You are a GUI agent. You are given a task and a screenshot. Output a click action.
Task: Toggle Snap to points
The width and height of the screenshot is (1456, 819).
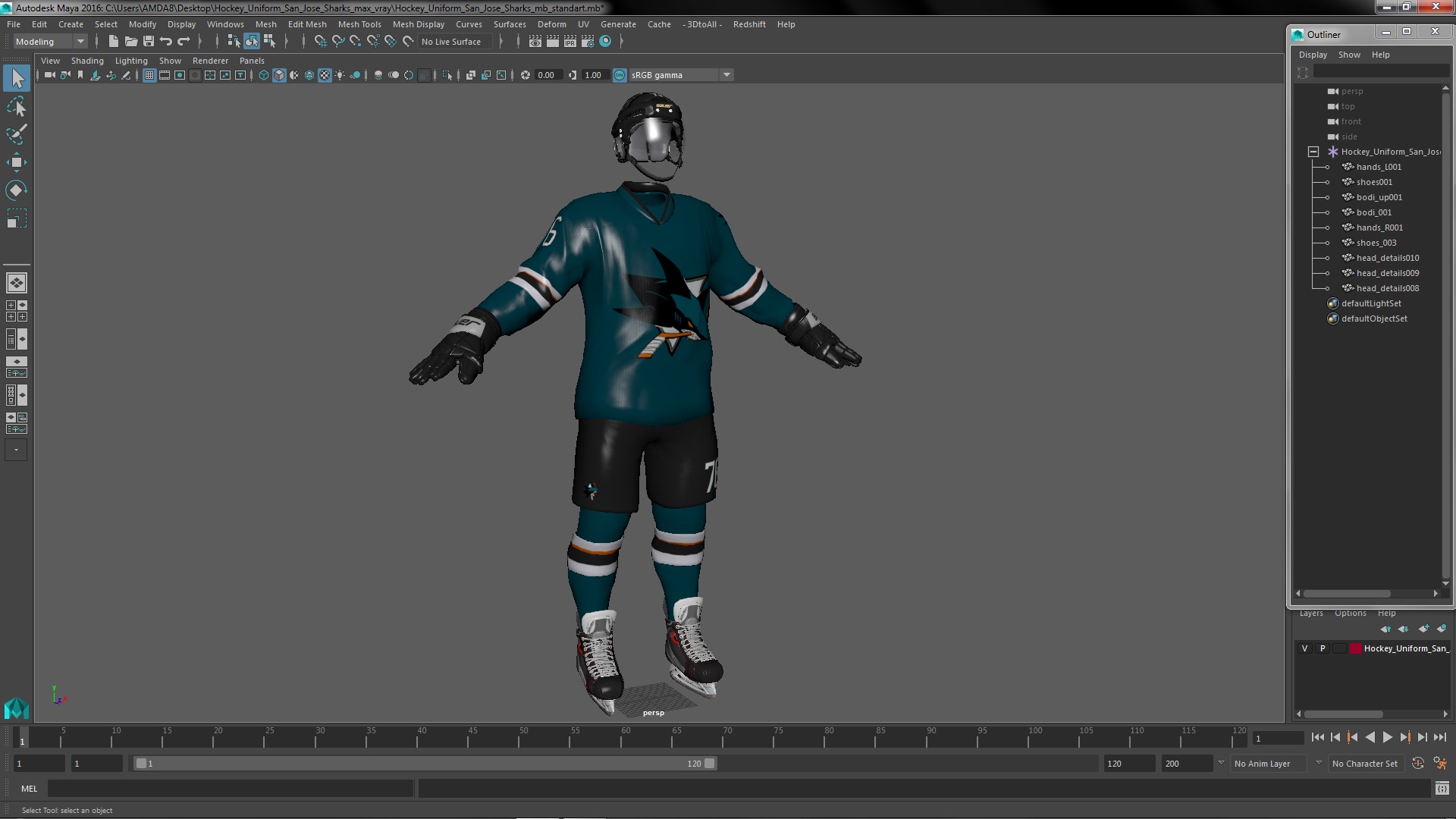[x=356, y=42]
